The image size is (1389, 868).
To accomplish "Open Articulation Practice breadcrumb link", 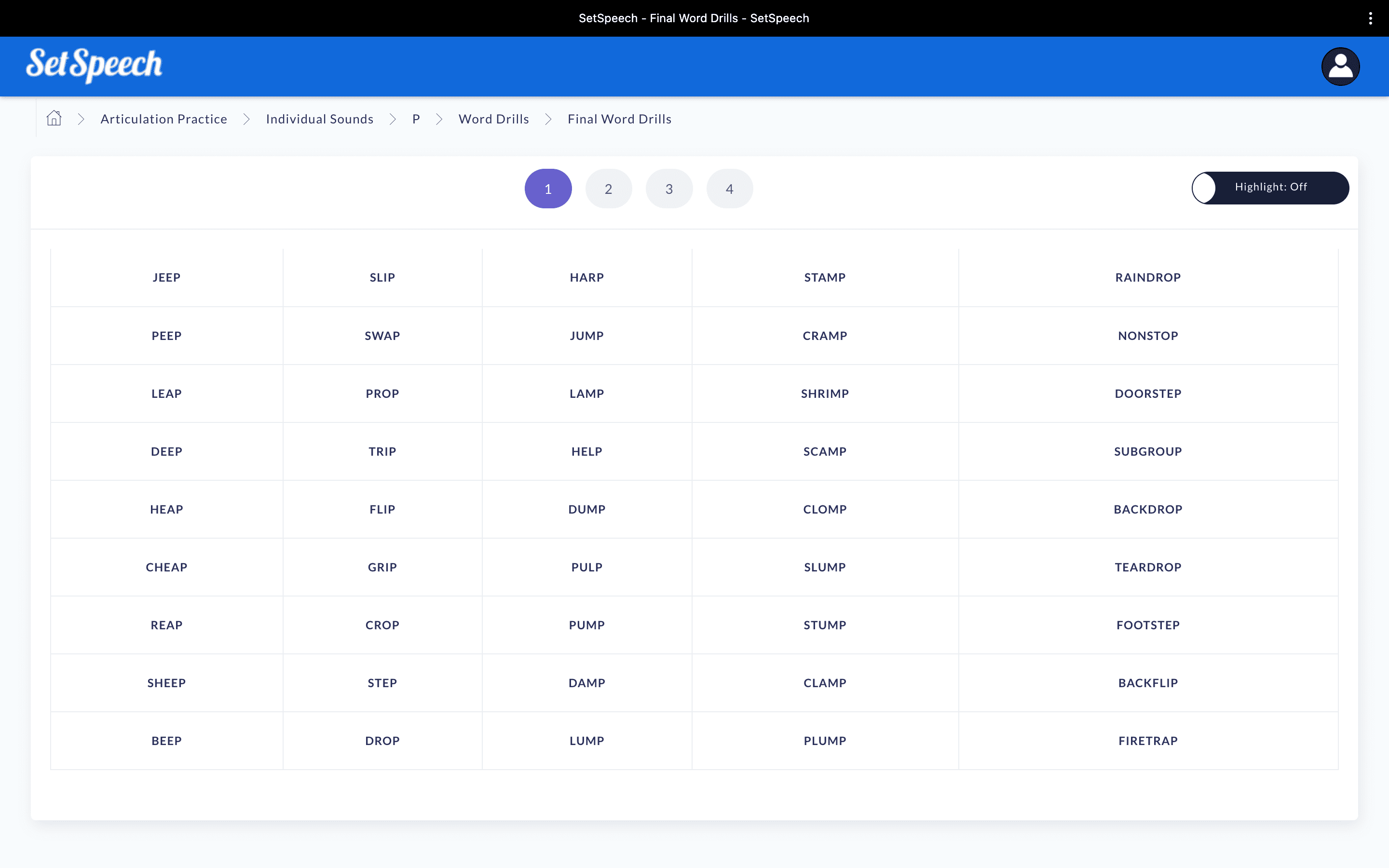I will click(163, 119).
